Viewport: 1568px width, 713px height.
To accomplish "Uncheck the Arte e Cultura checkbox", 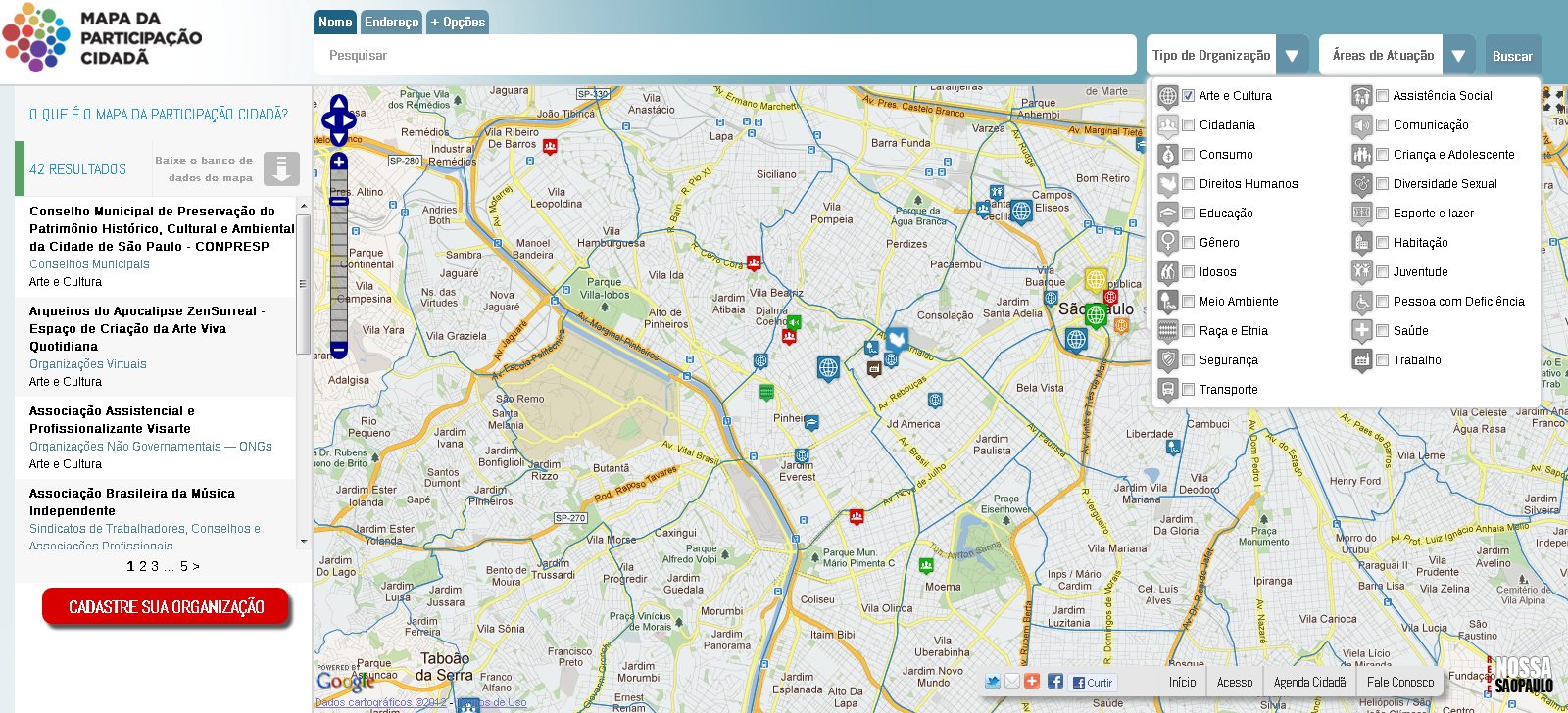I will 1188,96.
